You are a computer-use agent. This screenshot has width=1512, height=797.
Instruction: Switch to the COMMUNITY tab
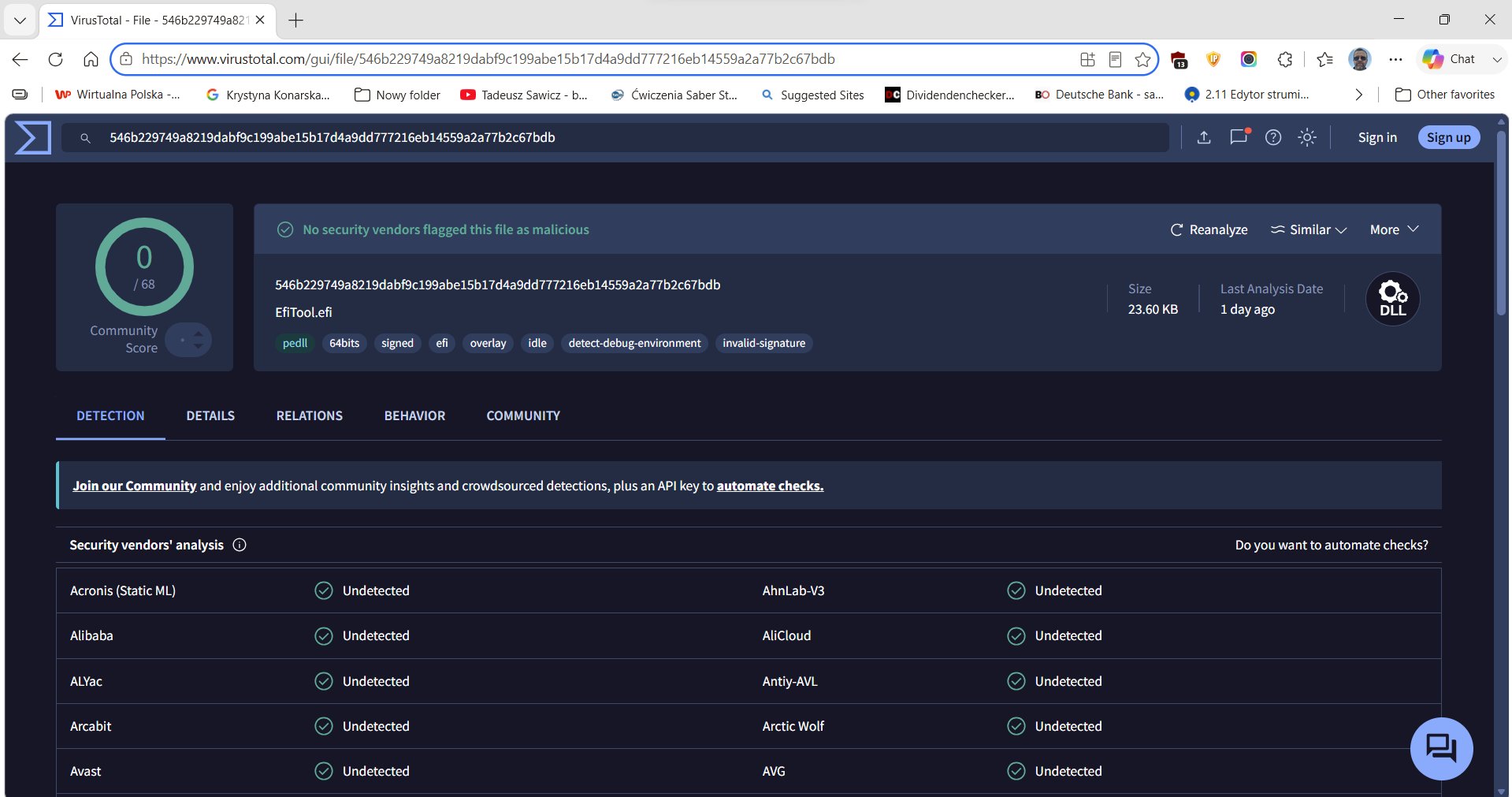523,415
